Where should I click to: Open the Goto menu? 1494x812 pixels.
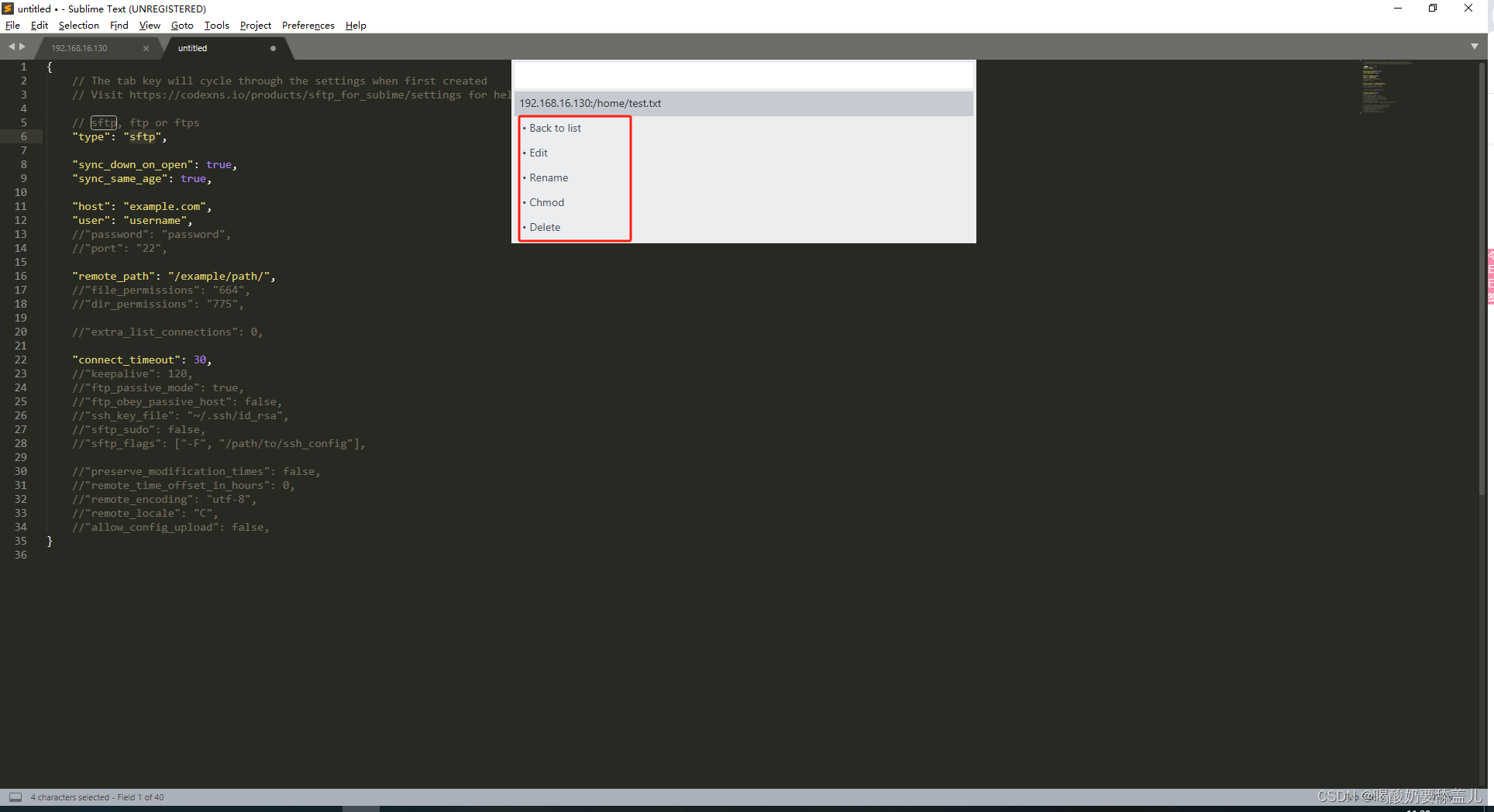pos(182,26)
